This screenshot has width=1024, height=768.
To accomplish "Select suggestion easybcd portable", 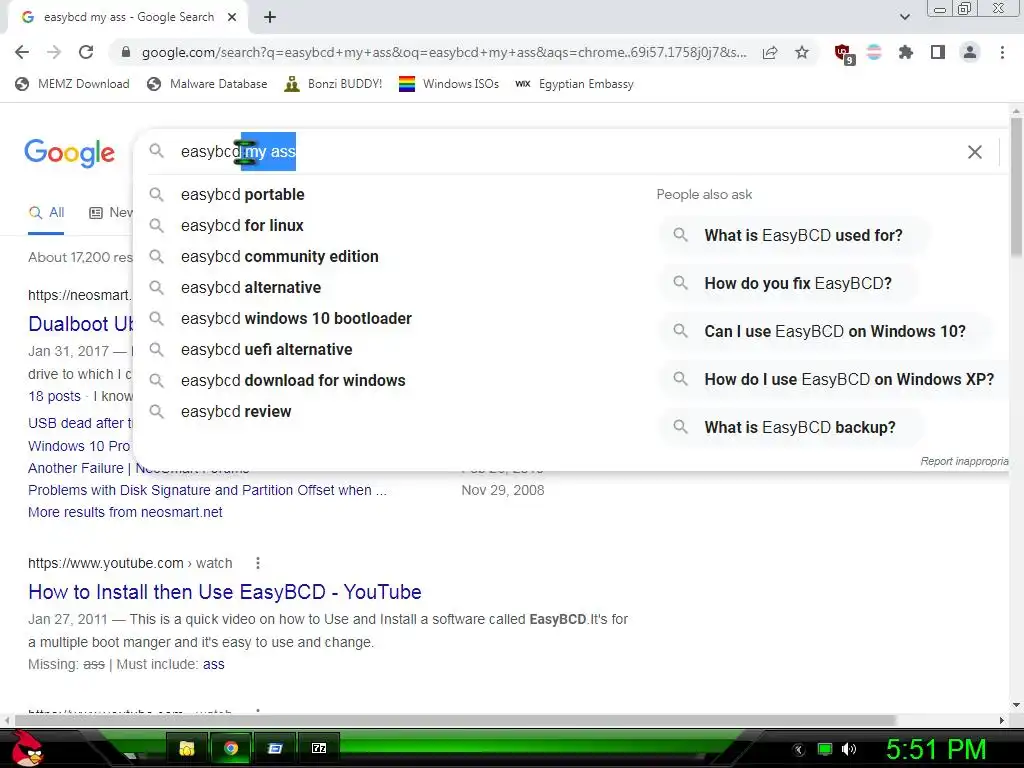I will point(243,195).
